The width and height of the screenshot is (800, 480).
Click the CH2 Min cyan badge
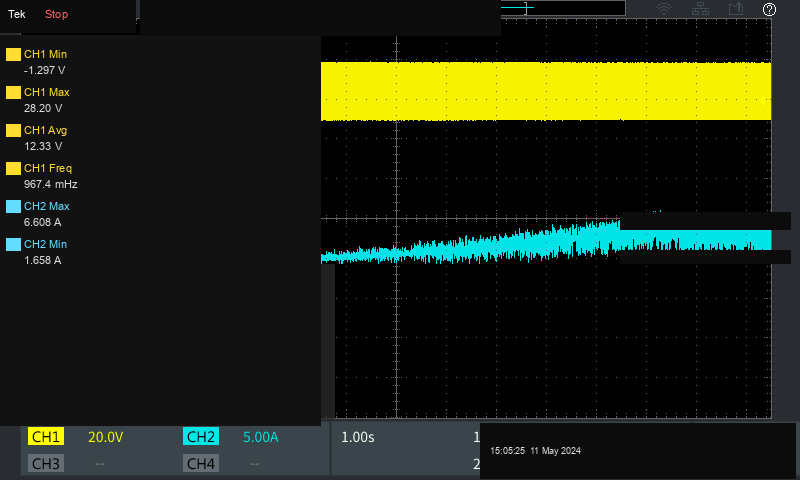(x=13, y=244)
